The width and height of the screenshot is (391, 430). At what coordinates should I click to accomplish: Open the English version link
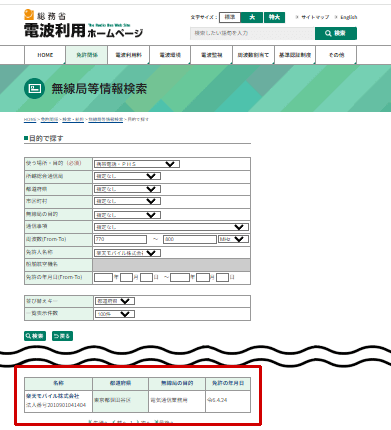pos(348,17)
